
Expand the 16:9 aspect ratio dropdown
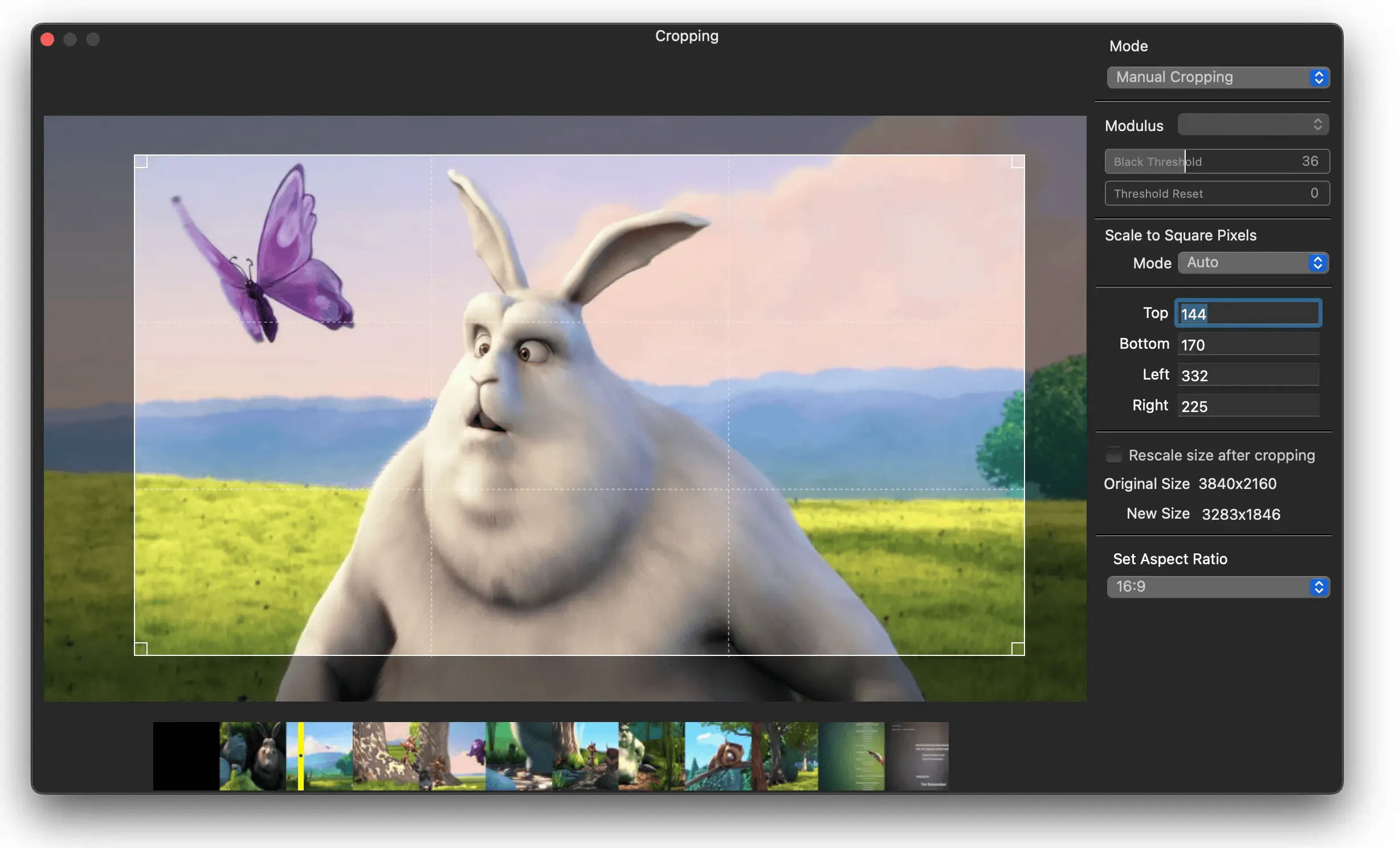[x=1218, y=586]
